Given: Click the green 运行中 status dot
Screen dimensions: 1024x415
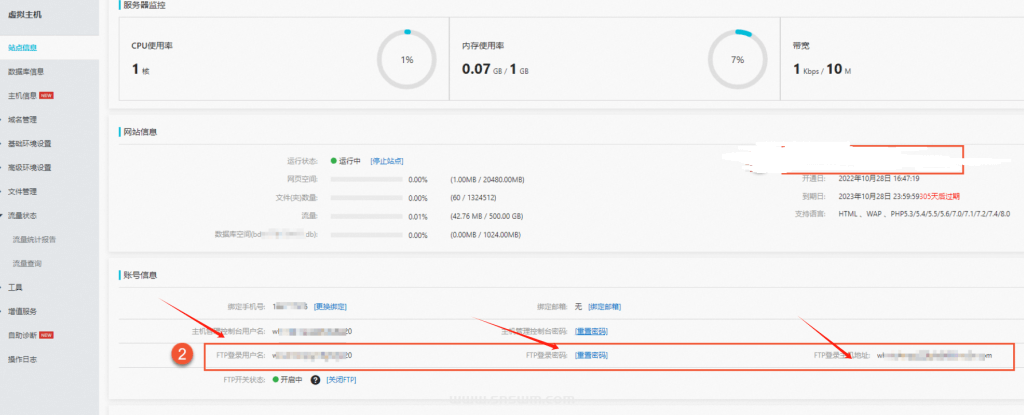Looking at the screenshot, I should [x=334, y=161].
